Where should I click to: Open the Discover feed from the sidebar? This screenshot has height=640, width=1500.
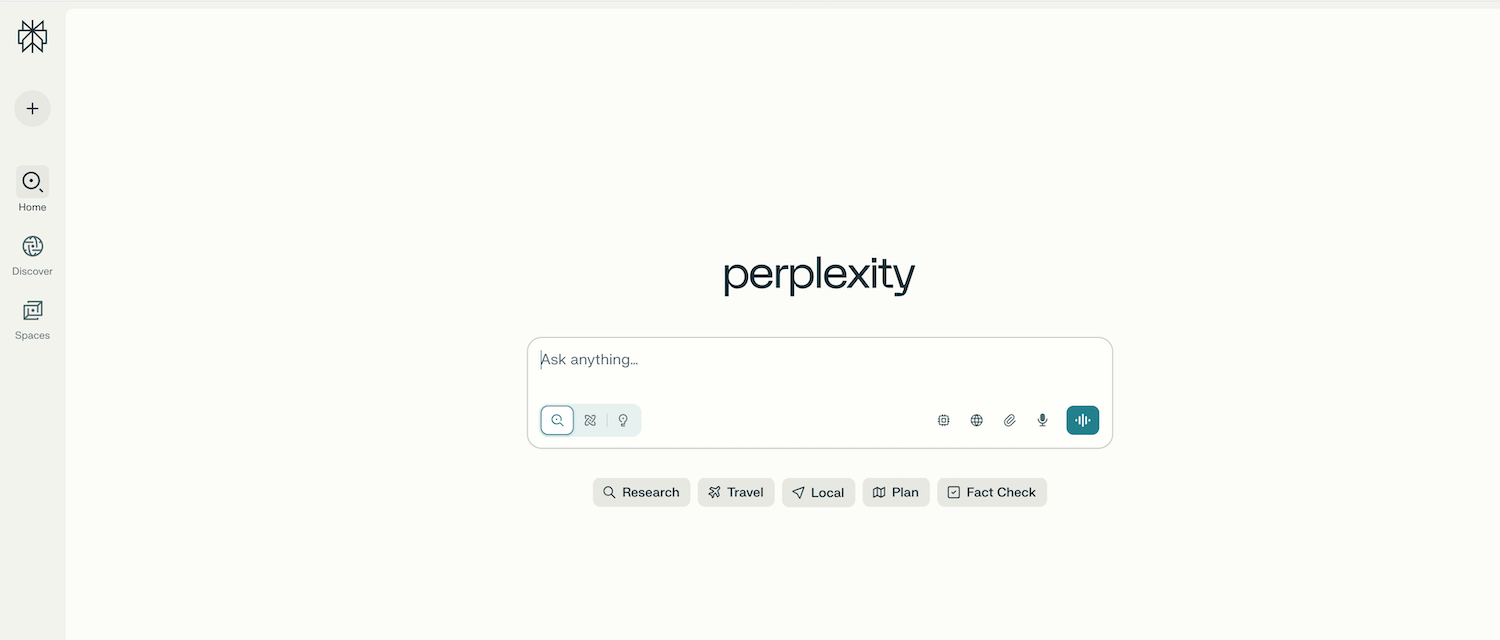point(32,247)
